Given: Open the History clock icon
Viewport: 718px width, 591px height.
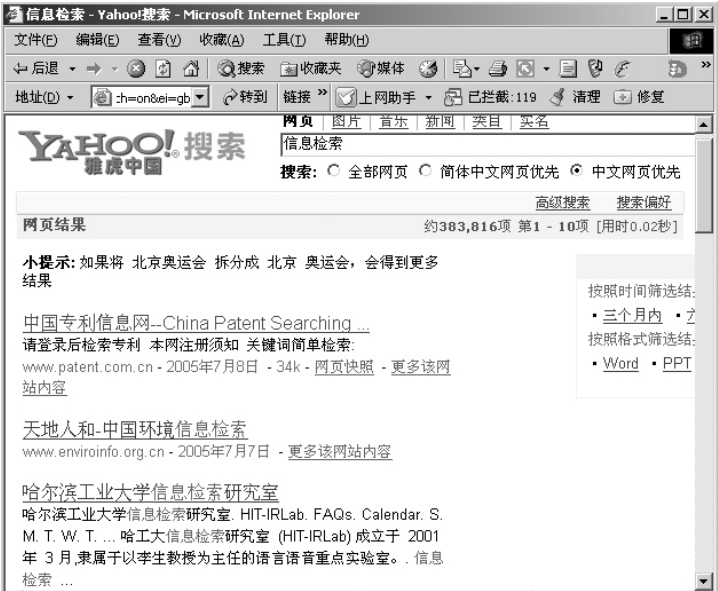Looking at the screenshot, I should [x=428, y=69].
